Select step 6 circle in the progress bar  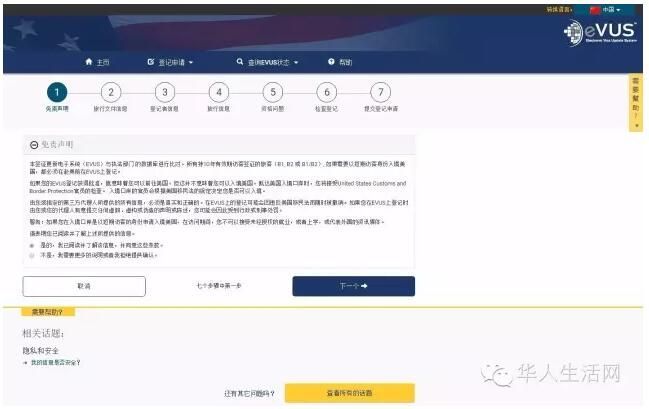pyautogui.click(x=327, y=92)
